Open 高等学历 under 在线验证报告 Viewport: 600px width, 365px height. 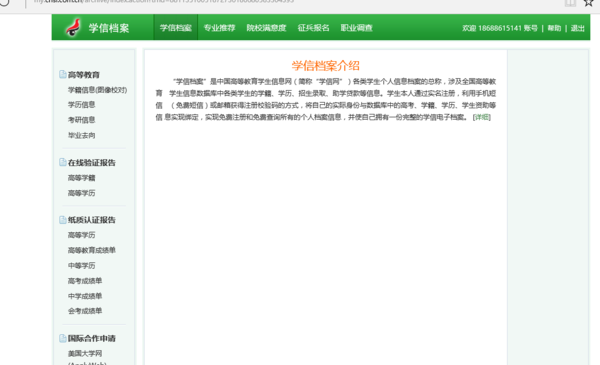[x=82, y=193]
